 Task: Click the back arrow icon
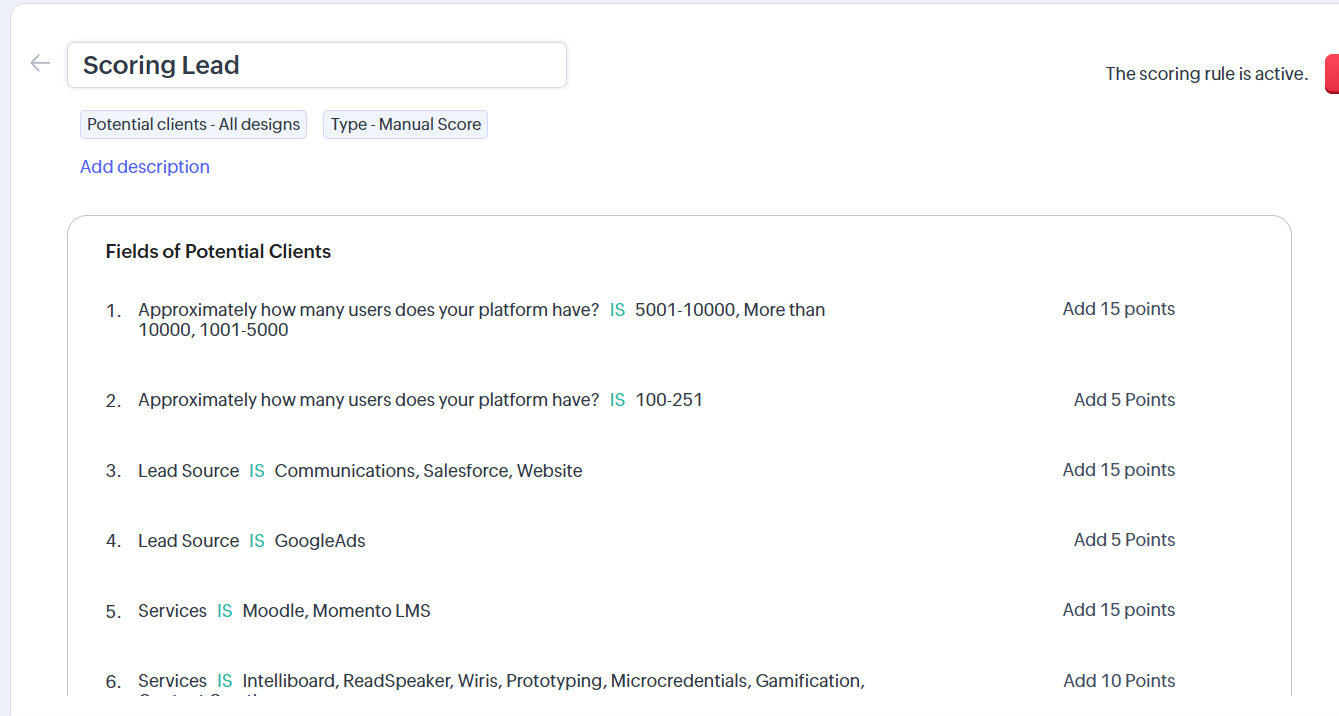(40, 64)
